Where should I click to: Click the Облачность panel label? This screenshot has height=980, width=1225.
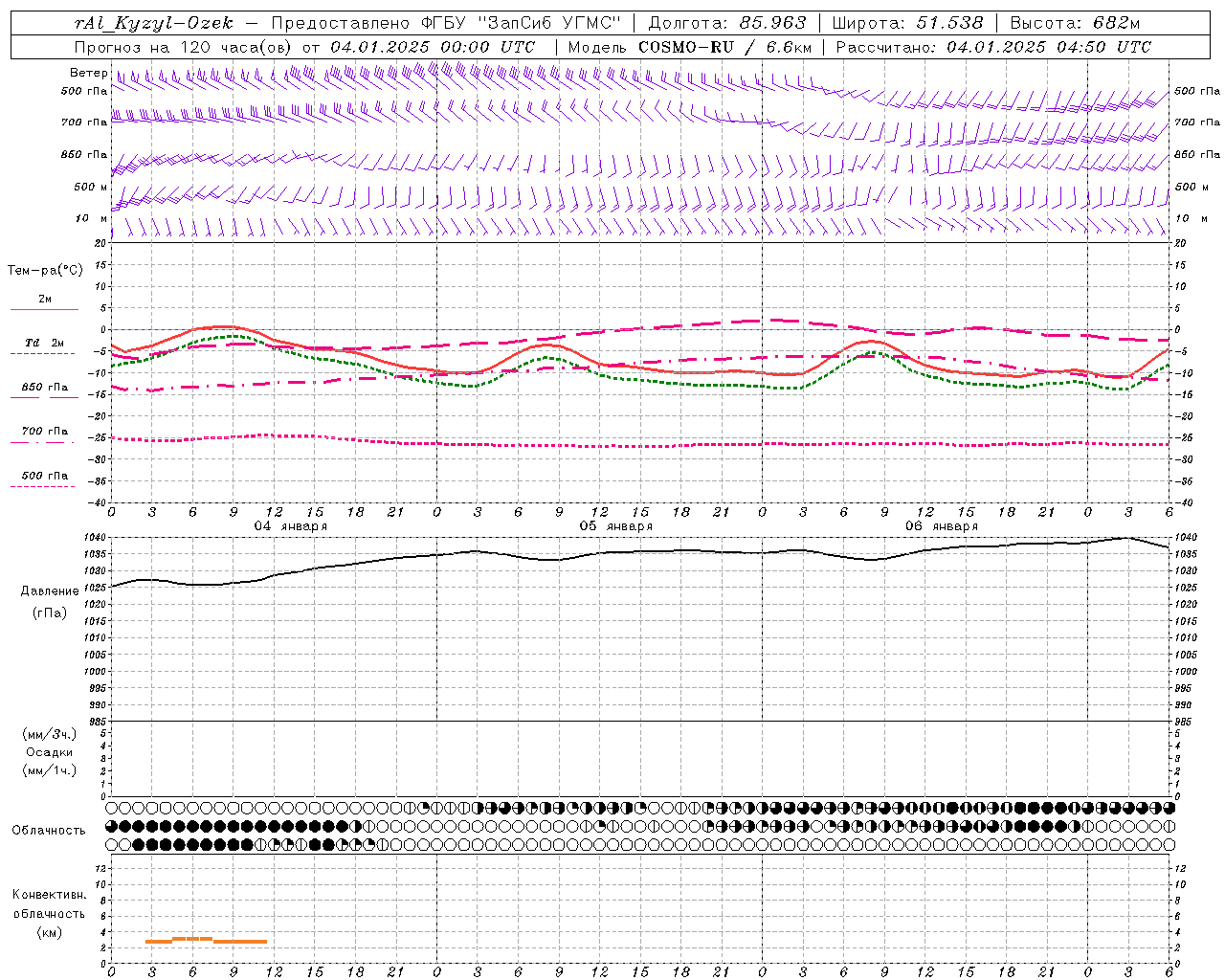coord(49,831)
